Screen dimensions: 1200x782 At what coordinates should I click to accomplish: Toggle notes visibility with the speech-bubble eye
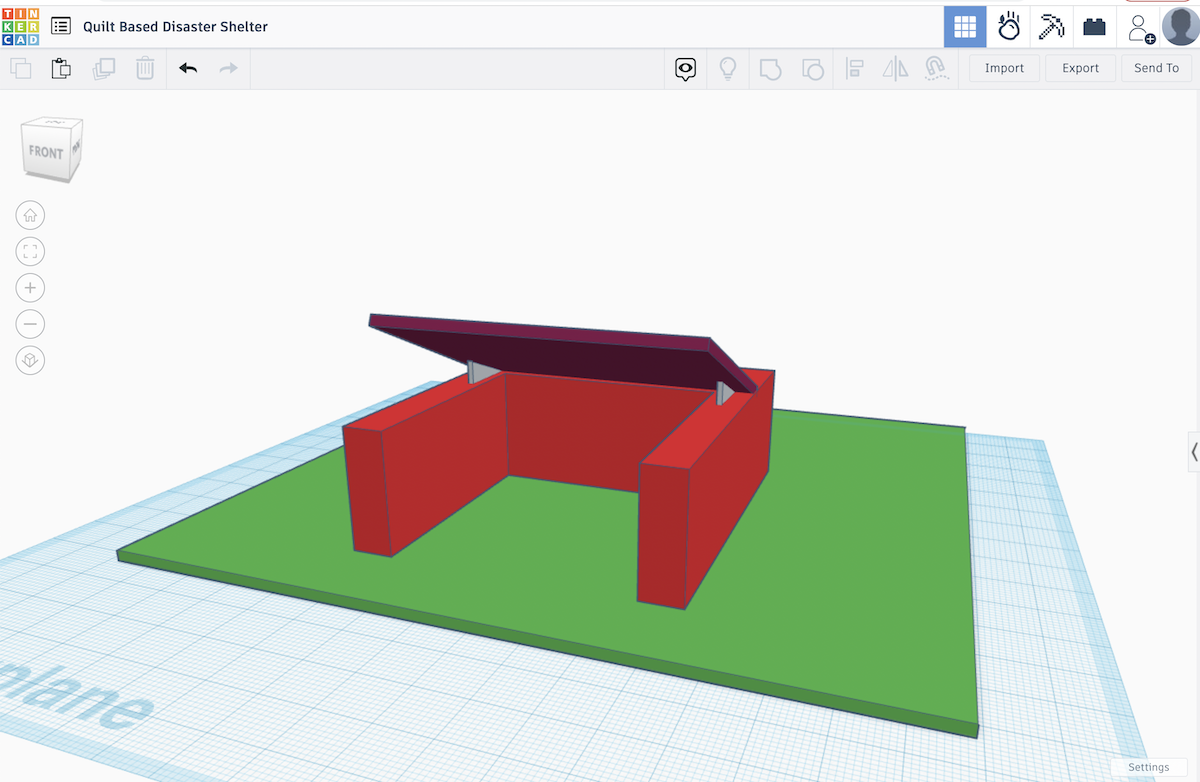click(x=685, y=68)
